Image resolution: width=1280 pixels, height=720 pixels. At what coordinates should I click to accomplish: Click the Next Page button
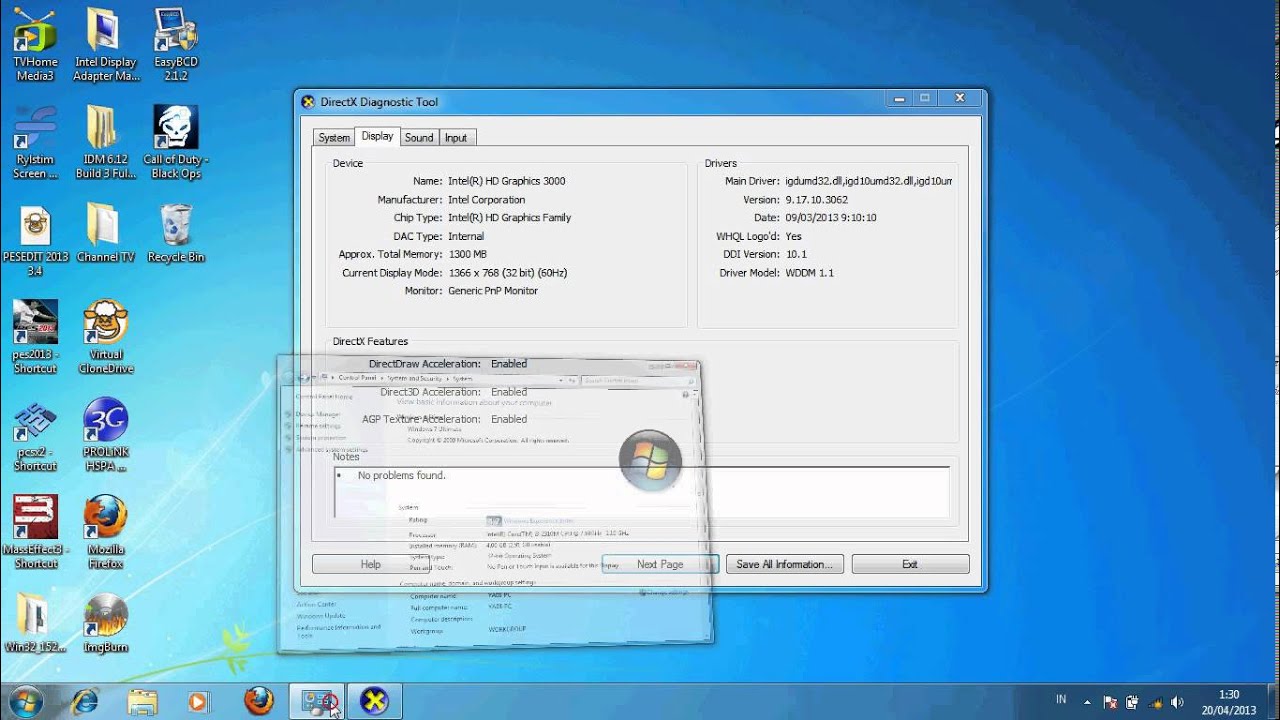660,564
